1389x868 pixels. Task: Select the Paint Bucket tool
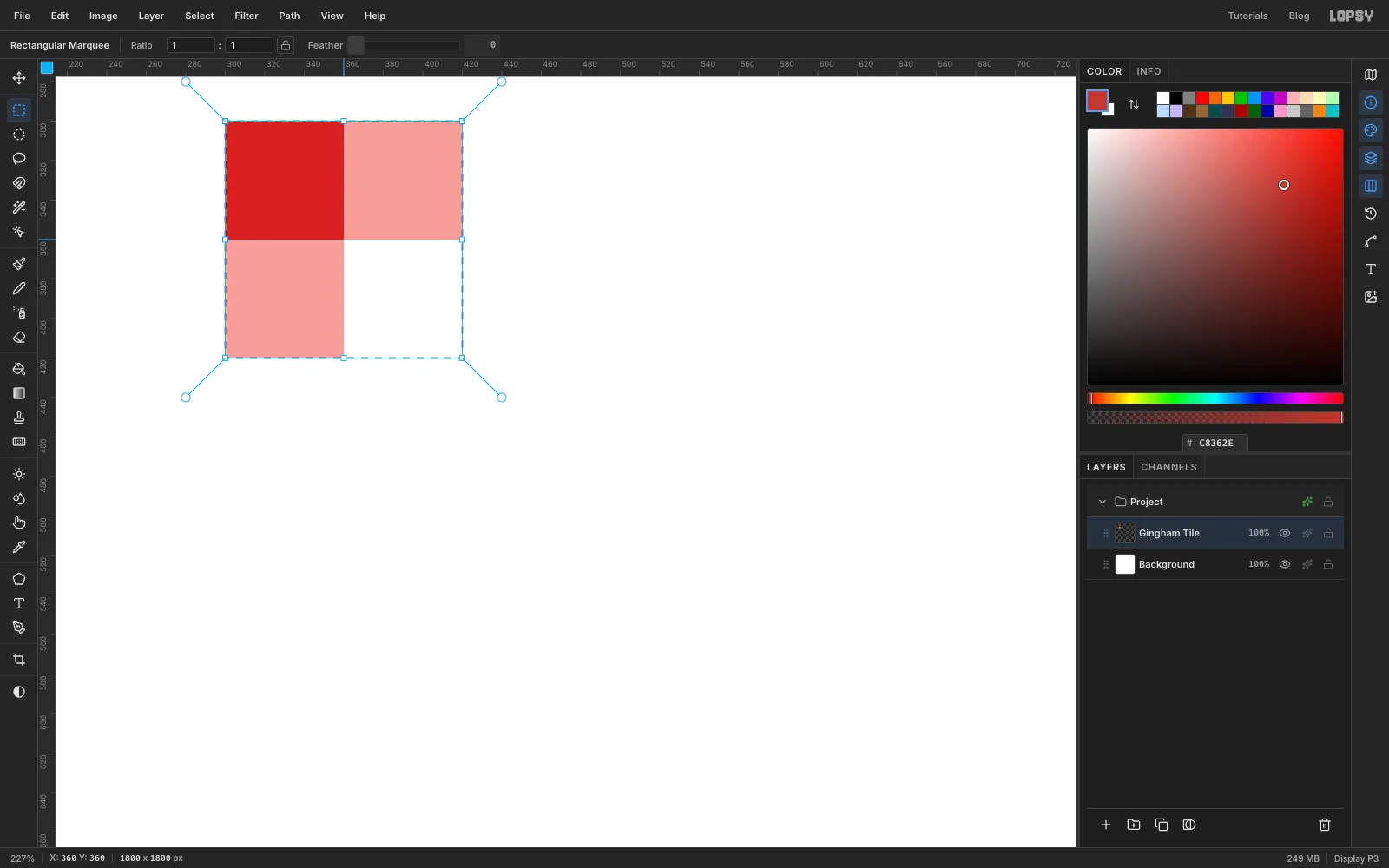19,369
